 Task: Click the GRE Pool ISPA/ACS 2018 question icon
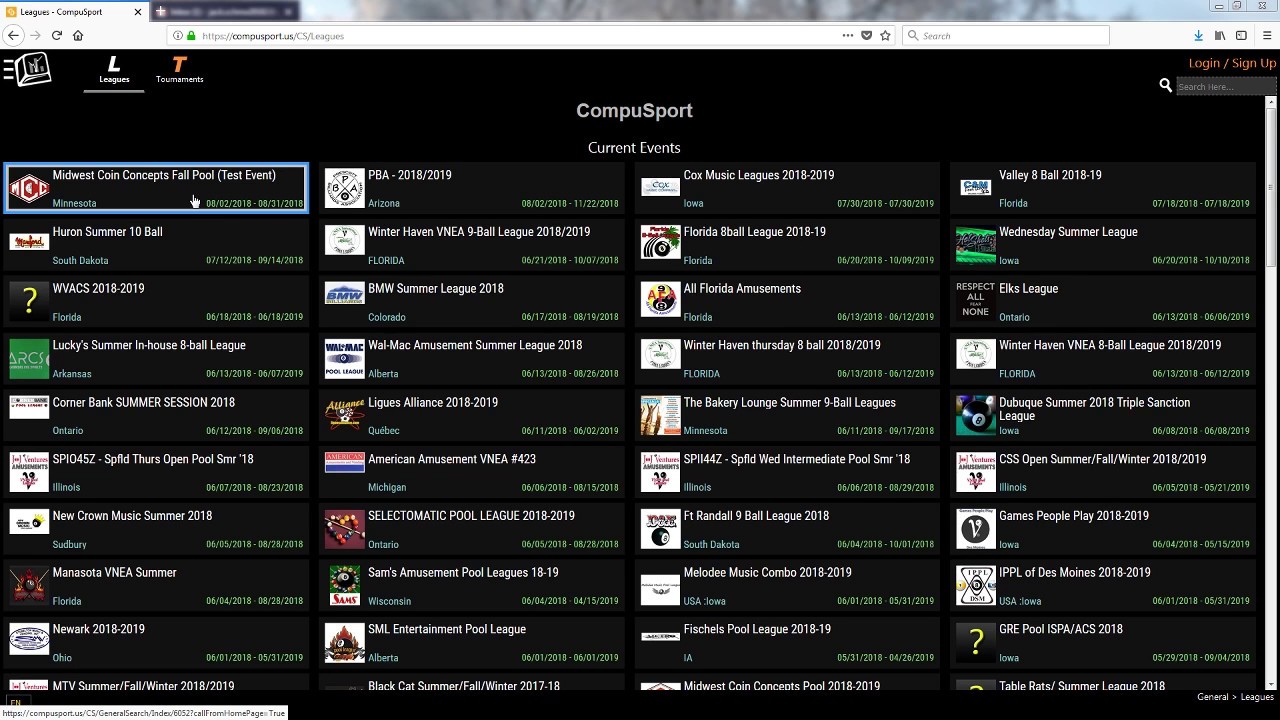[976, 643]
